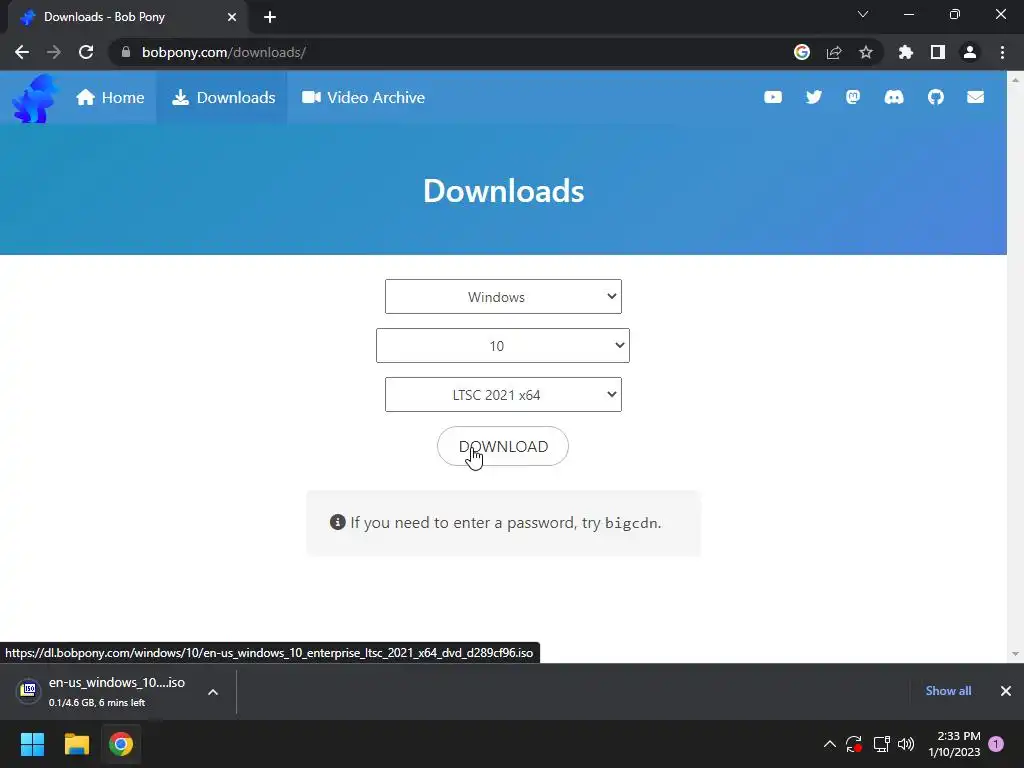Click the Downloads page heading

(x=504, y=191)
